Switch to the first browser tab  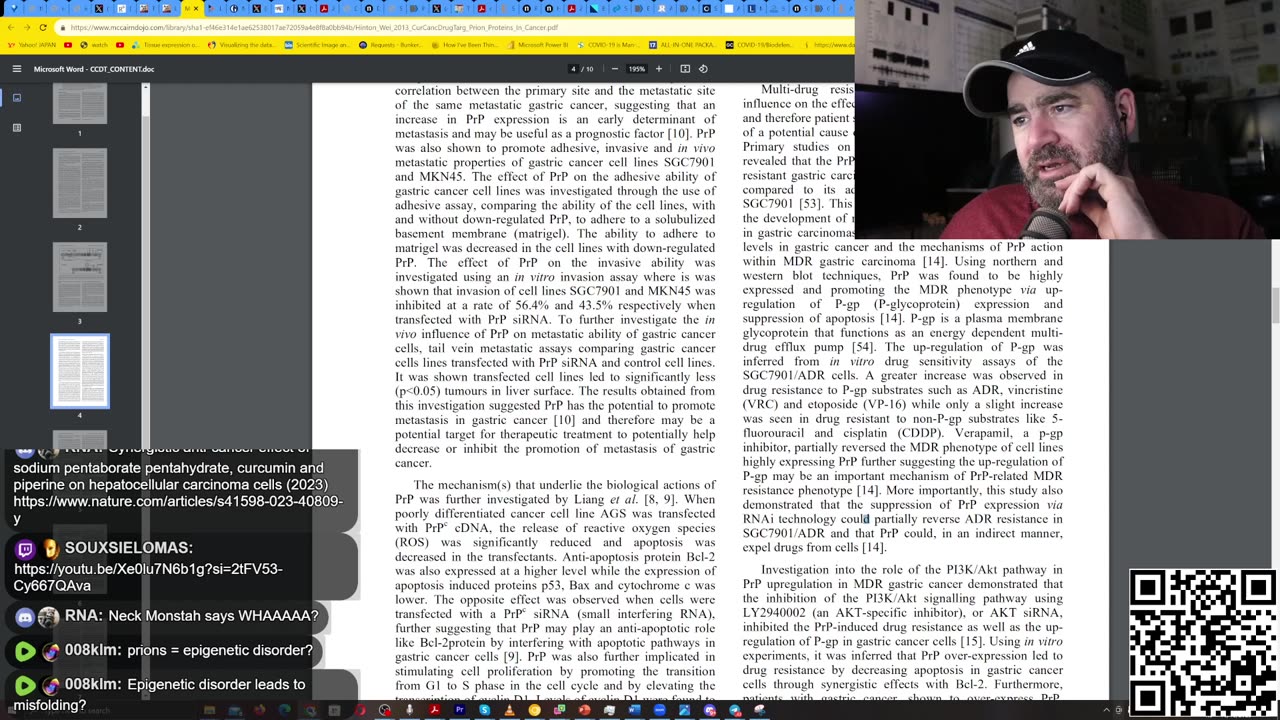tap(14, 8)
